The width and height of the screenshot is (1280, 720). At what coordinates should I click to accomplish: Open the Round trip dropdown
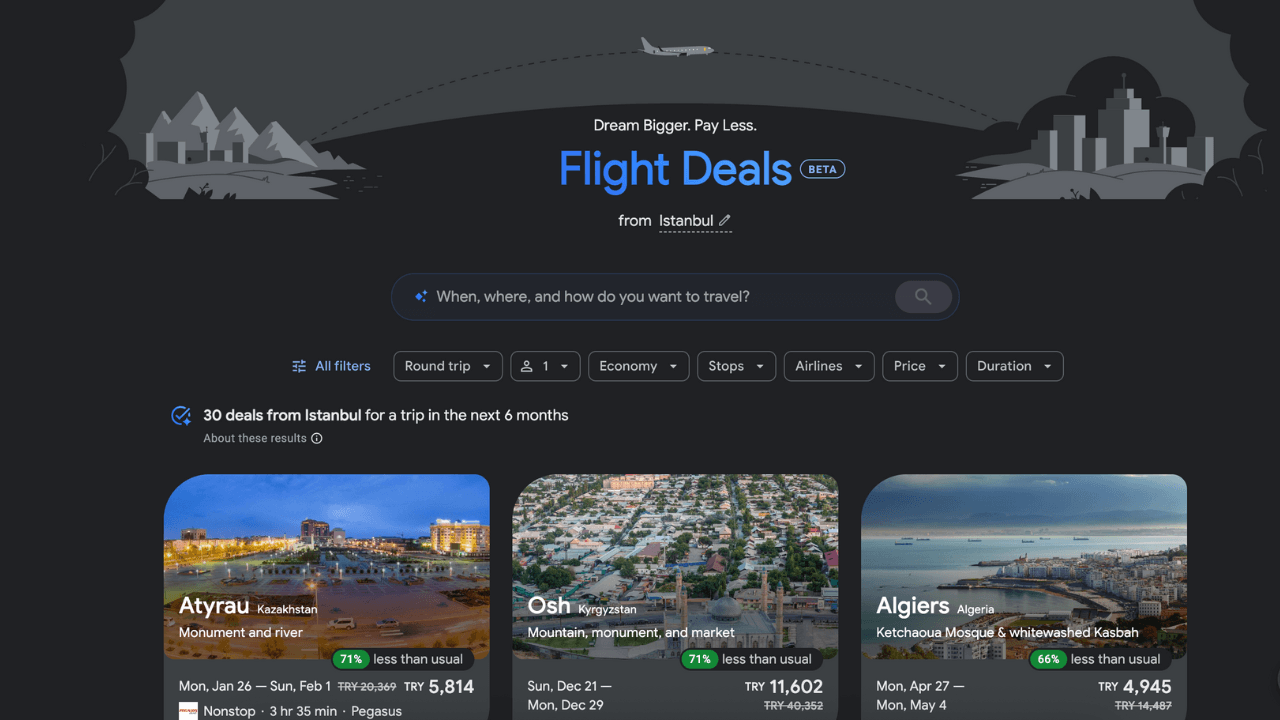click(x=448, y=366)
